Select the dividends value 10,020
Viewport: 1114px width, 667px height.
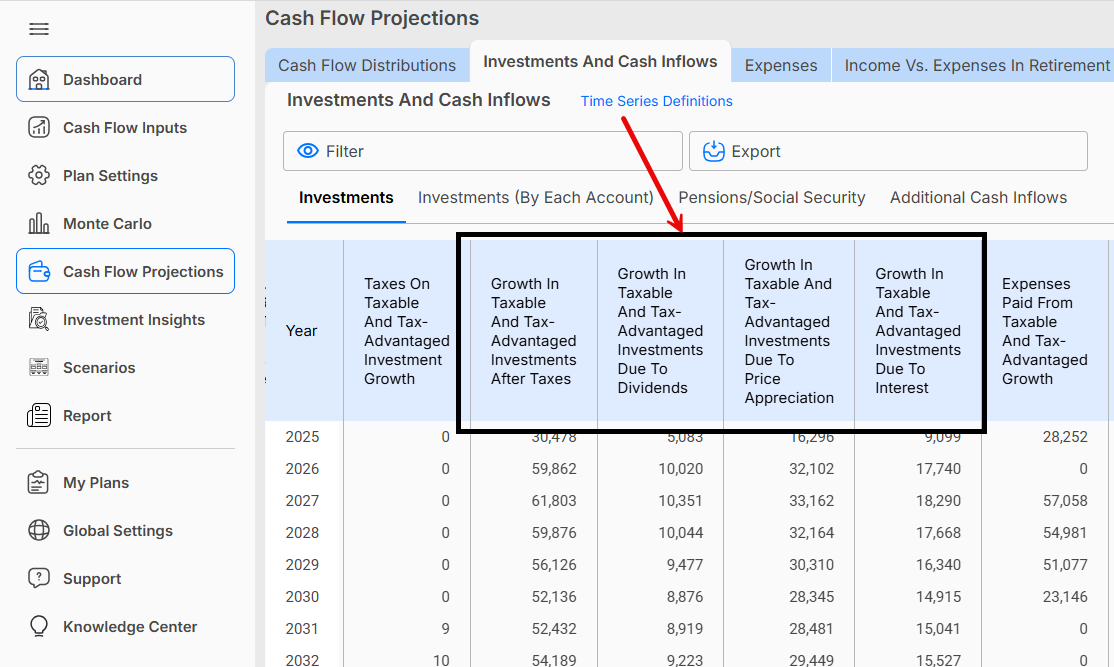[681, 469]
